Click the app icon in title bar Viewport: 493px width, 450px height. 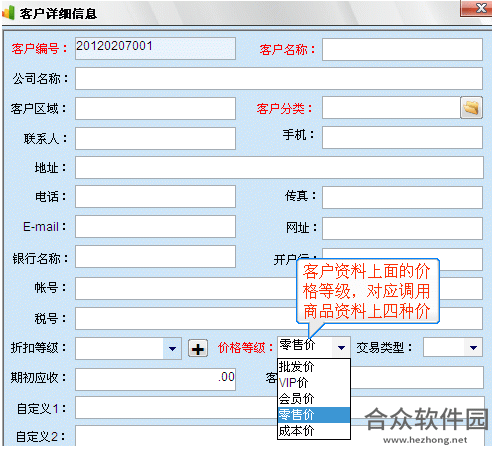pos(8,13)
